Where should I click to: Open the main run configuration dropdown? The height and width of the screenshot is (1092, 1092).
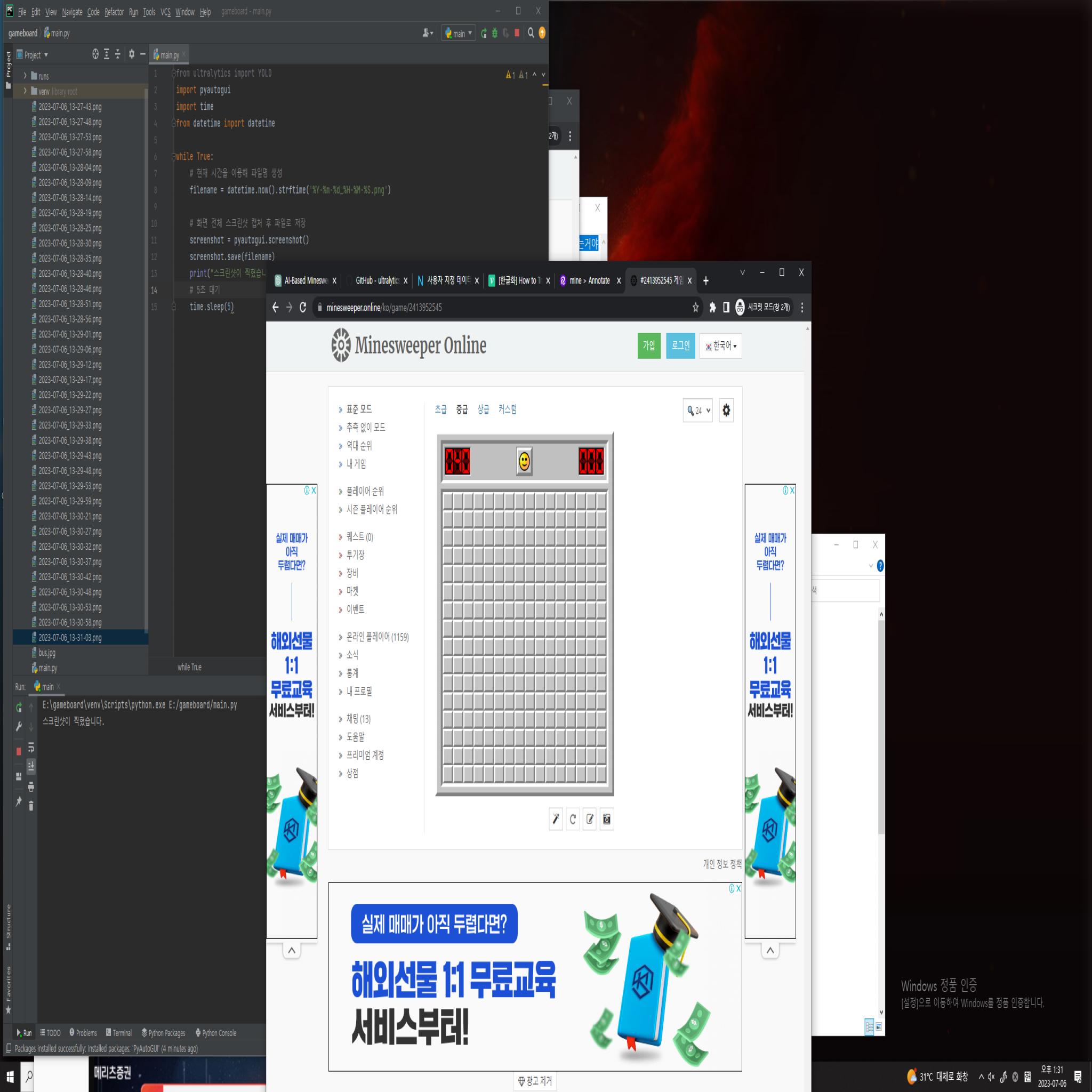click(x=459, y=34)
